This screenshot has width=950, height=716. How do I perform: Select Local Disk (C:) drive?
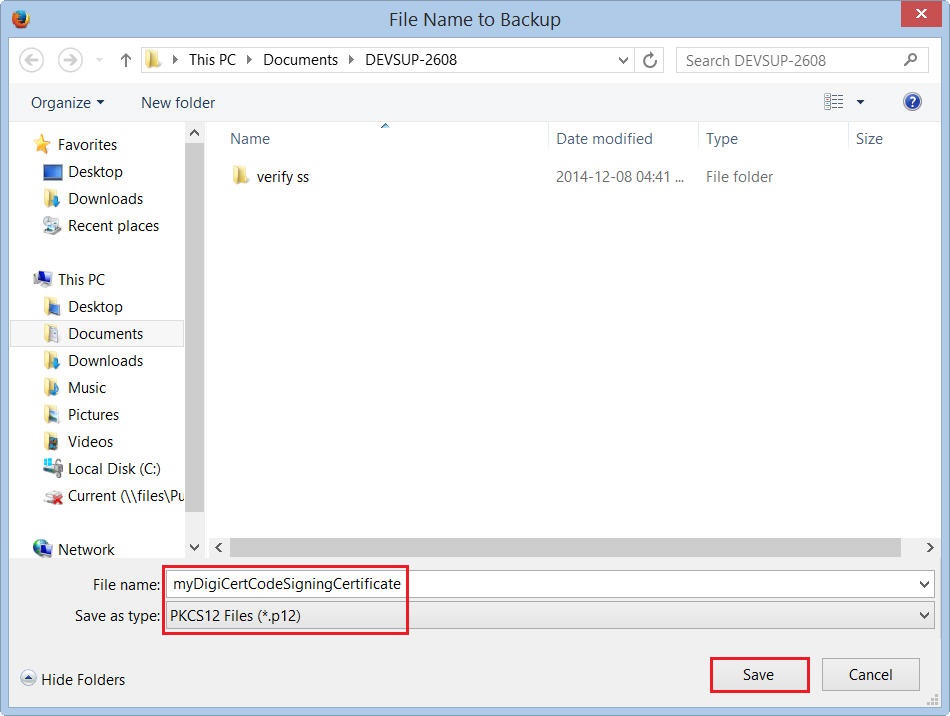pyautogui.click(x=113, y=469)
